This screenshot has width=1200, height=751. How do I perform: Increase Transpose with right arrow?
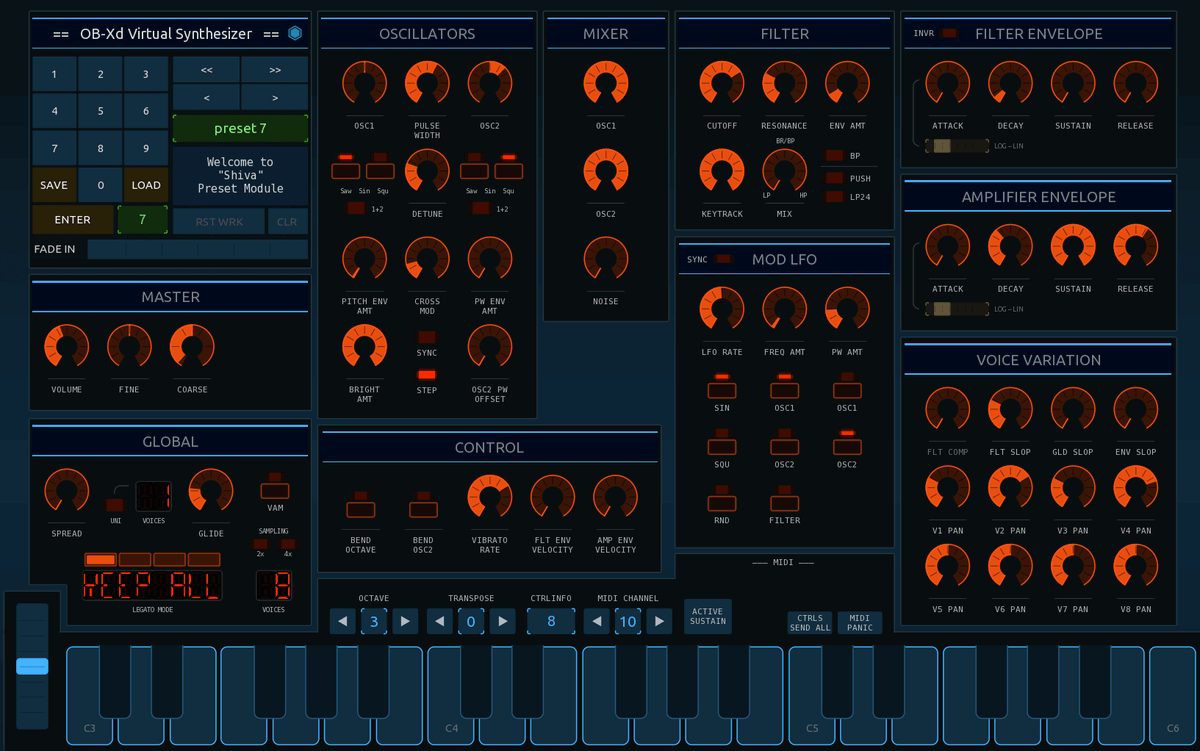pos(502,622)
